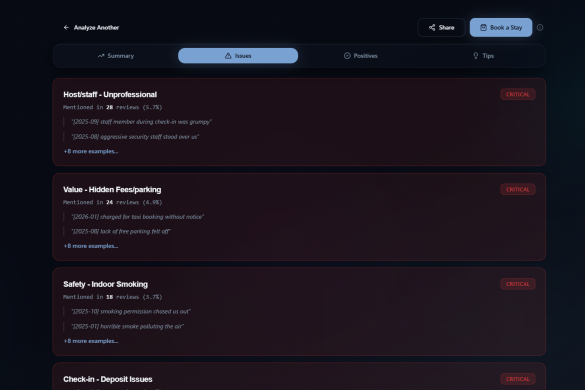The height and width of the screenshot is (390, 585).
Task: Click quote about smoking permission chased us out
Action: tap(131, 312)
